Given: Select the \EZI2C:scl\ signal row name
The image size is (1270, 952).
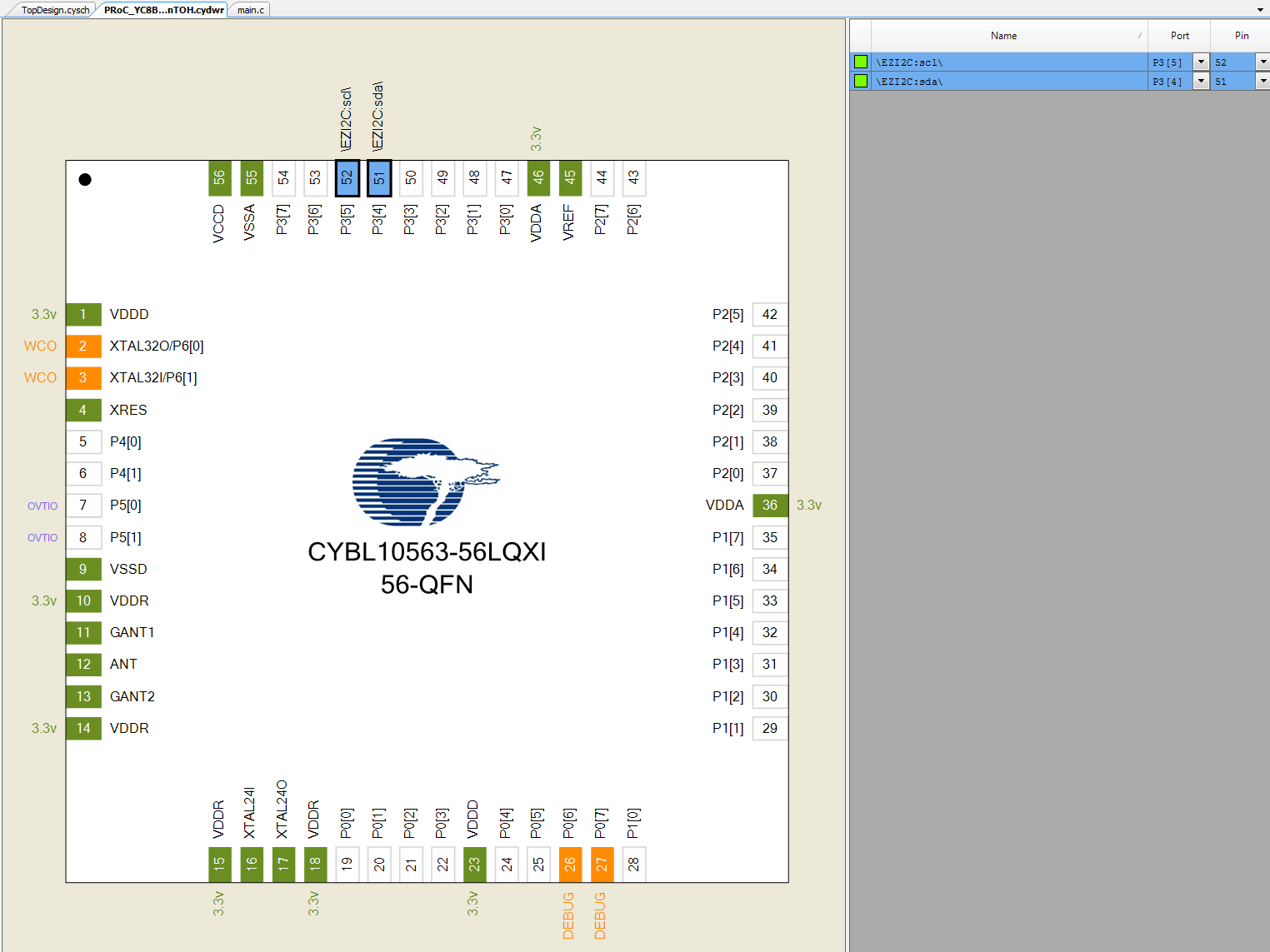Looking at the screenshot, I should [1009, 62].
